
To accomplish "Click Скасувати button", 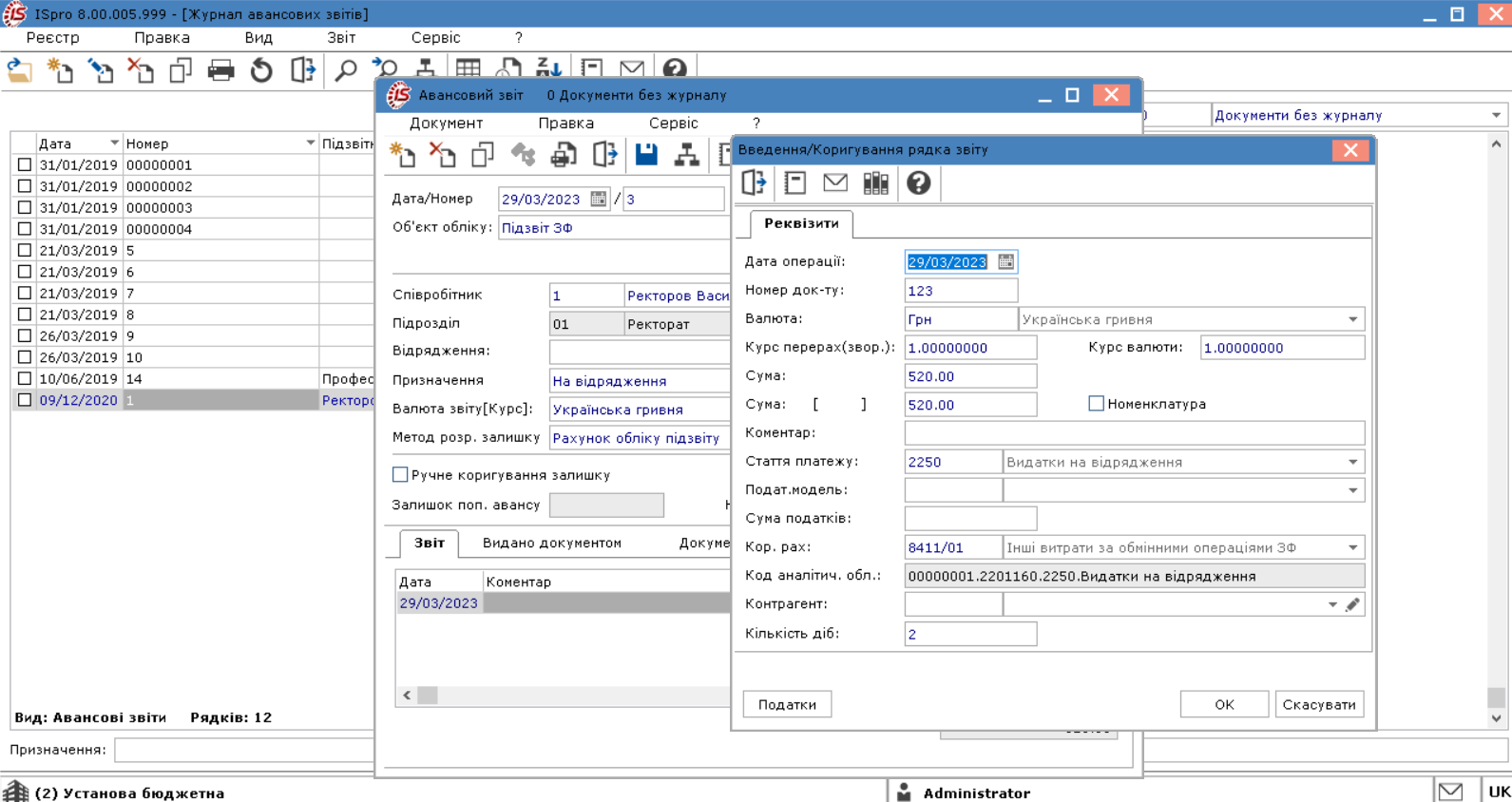I will coord(1319,704).
